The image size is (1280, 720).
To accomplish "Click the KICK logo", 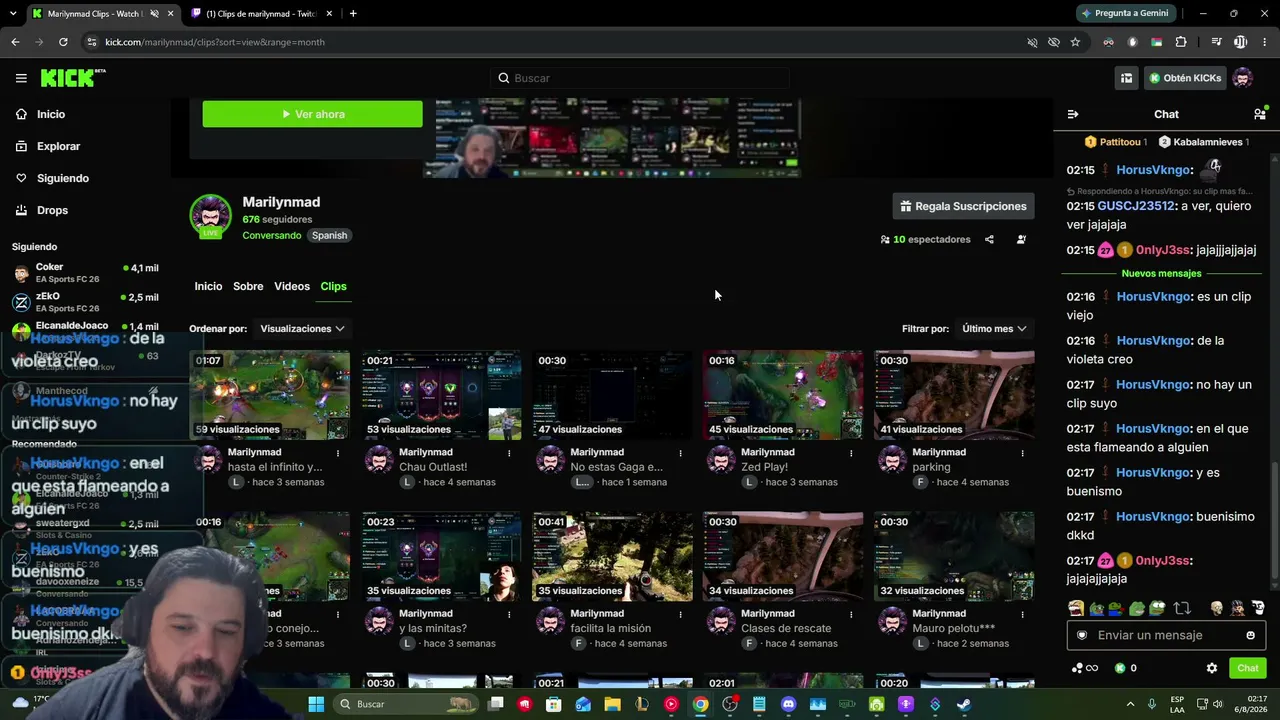I will pyautogui.click(x=73, y=78).
